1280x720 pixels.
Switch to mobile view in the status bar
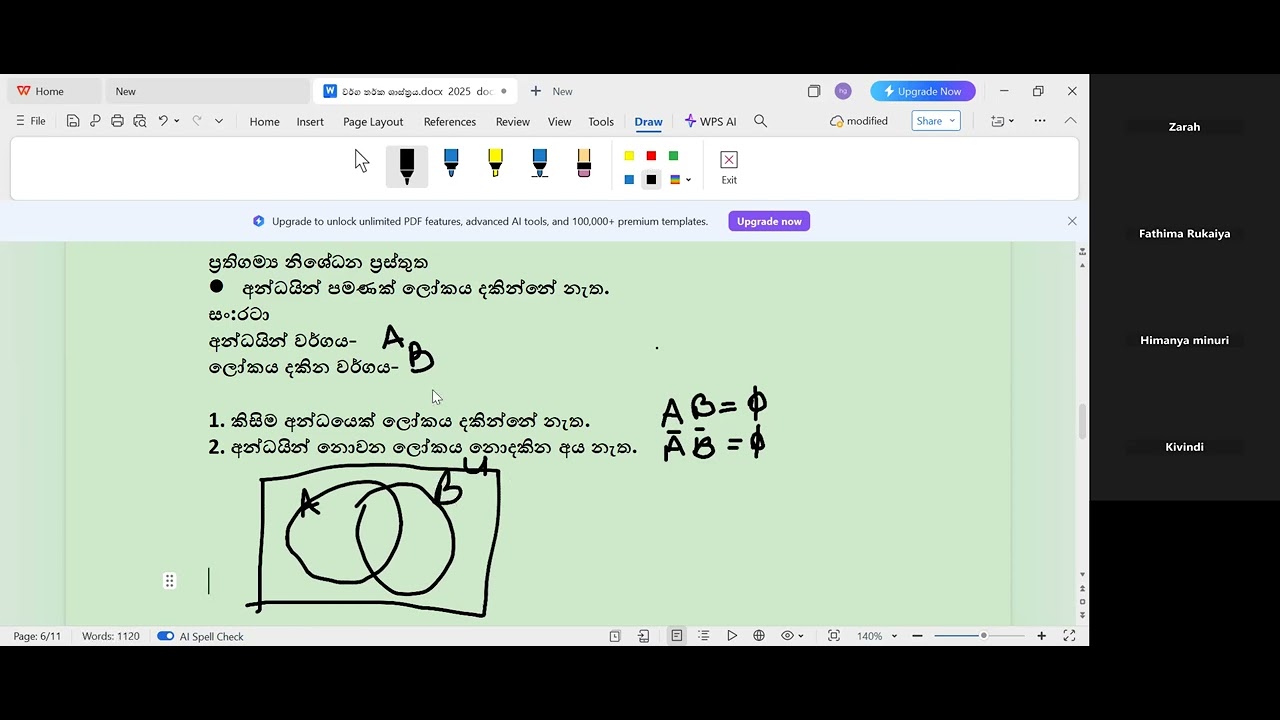coord(644,636)
